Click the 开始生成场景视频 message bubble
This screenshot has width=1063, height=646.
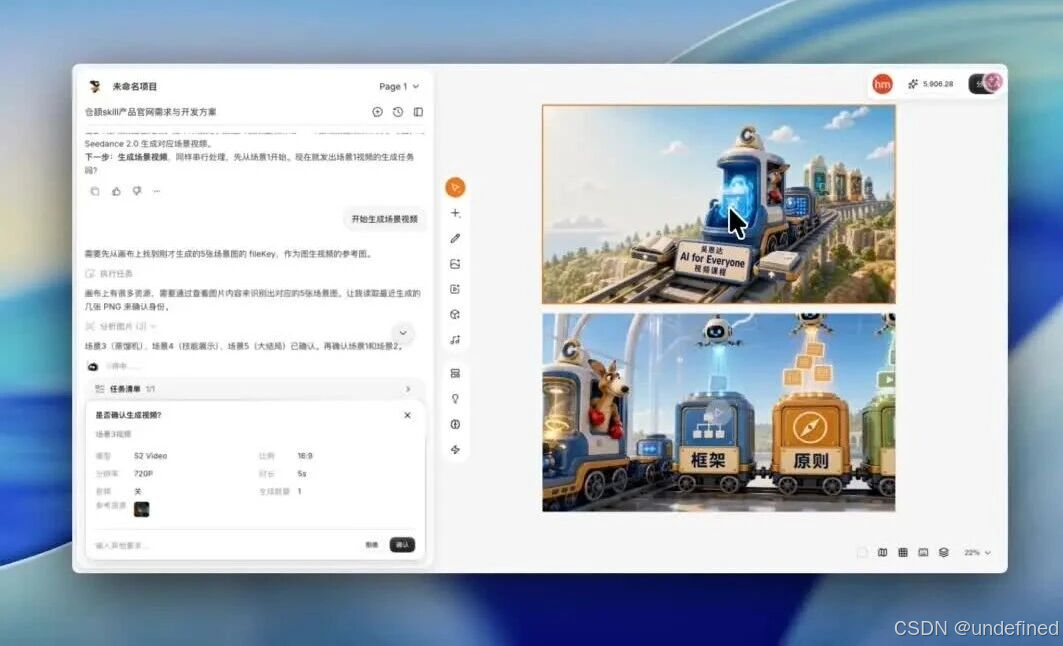pyautogui.click(x=384, y=219)
